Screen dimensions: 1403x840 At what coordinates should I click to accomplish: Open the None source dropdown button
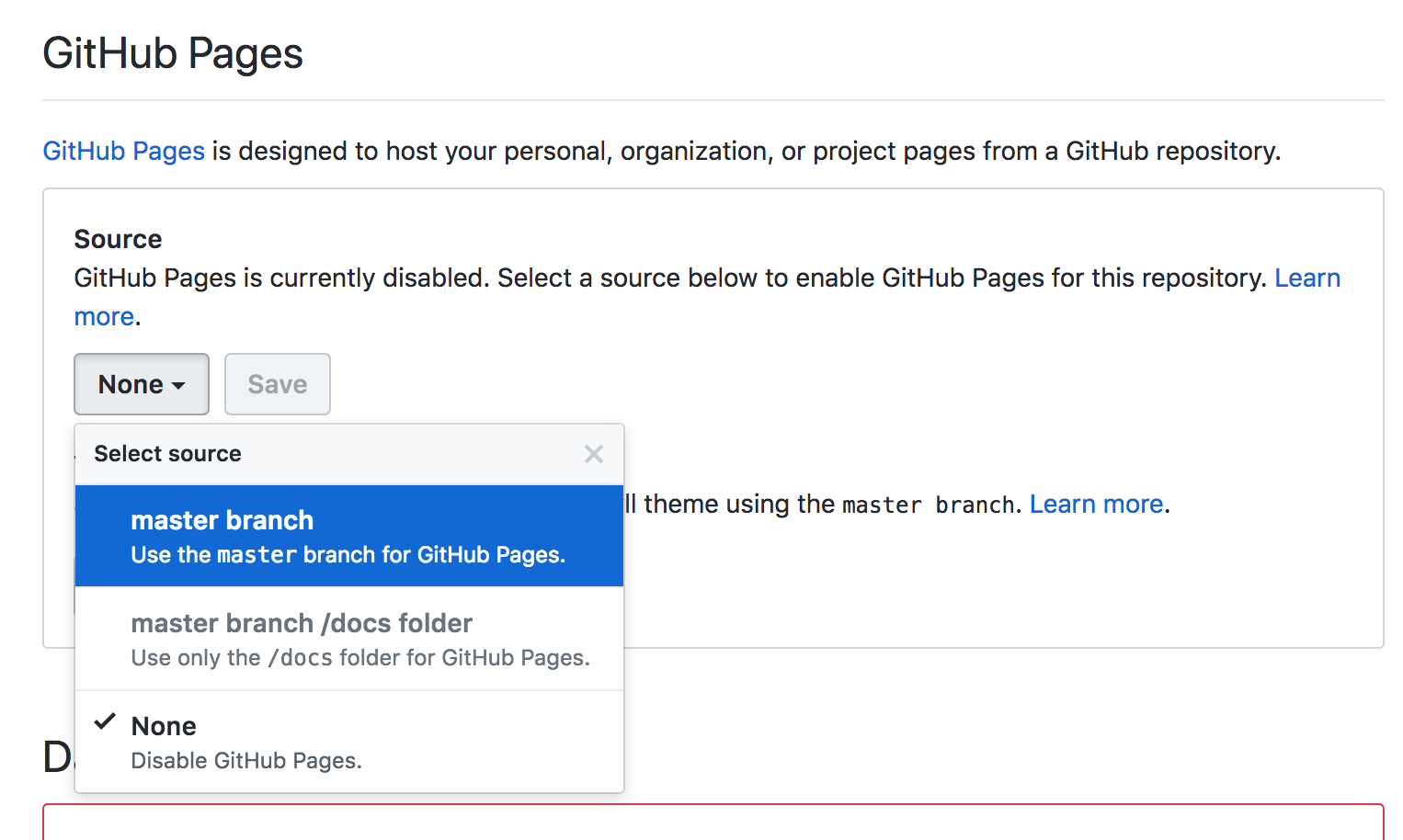[x=141, y=384]
